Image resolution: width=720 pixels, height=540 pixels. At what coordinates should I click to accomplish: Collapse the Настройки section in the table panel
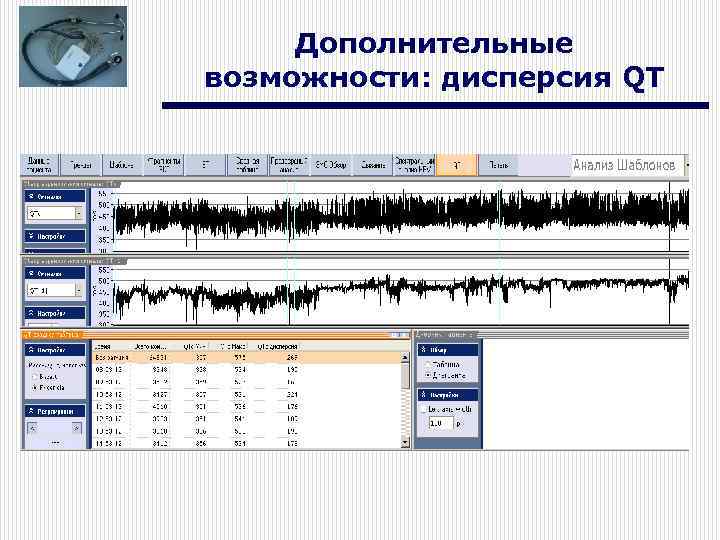coord(55,350)
